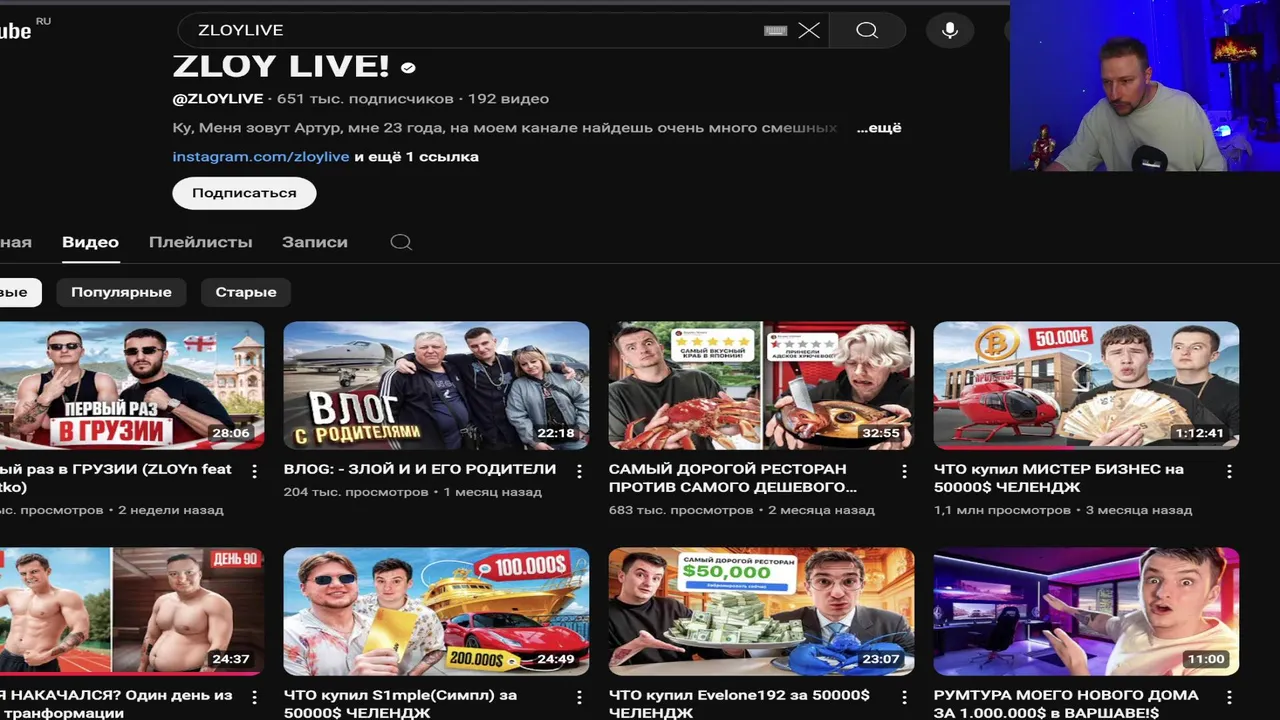Open title 'РУМТУРА МОЕГО НОВОГО ДОМА'
The image size is (1280, 720).
[x=1066, y=704]
